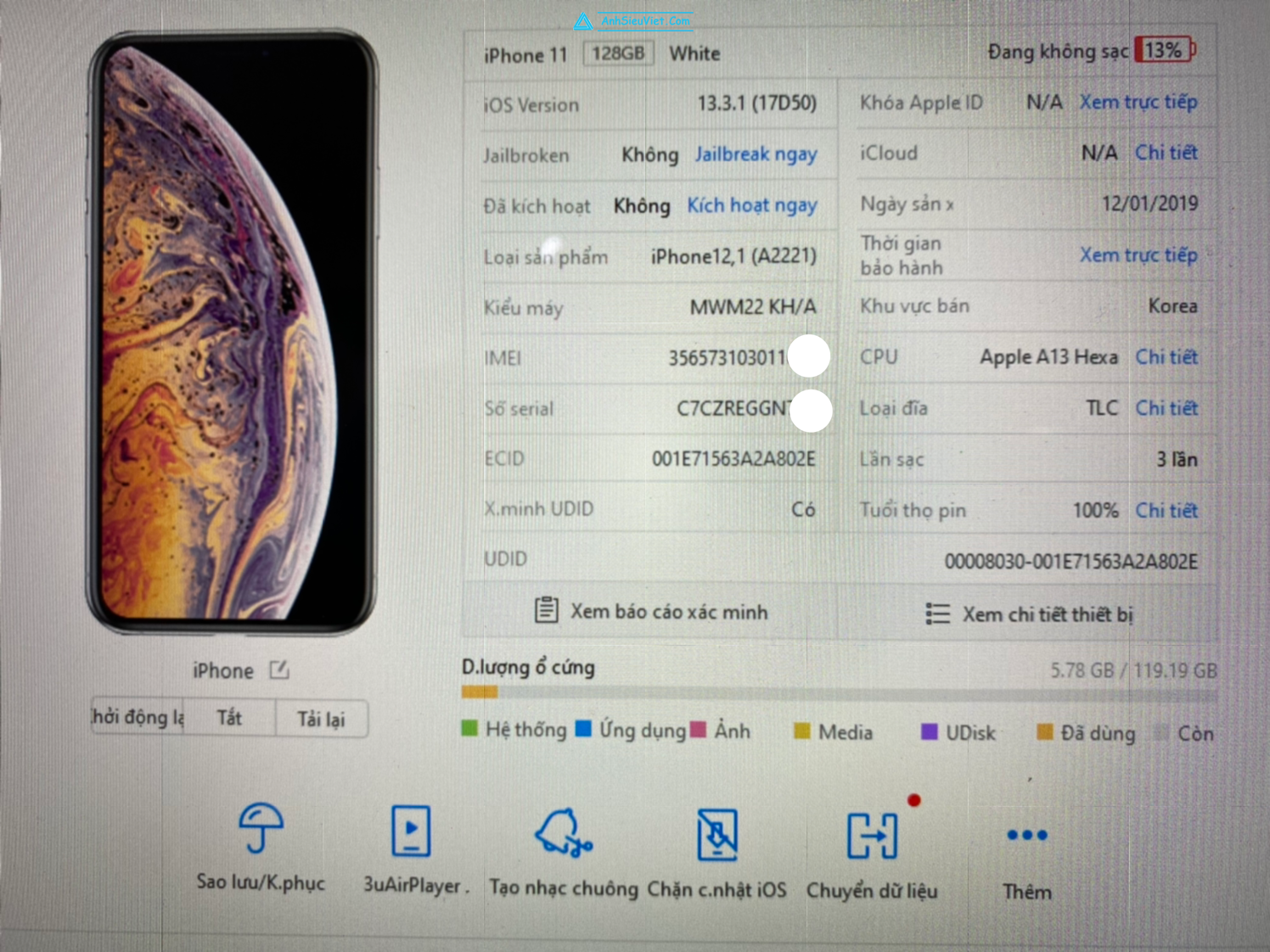Click the green Hệ thống legend swatch
The image size is (1270, 952).
coord(469,728)
